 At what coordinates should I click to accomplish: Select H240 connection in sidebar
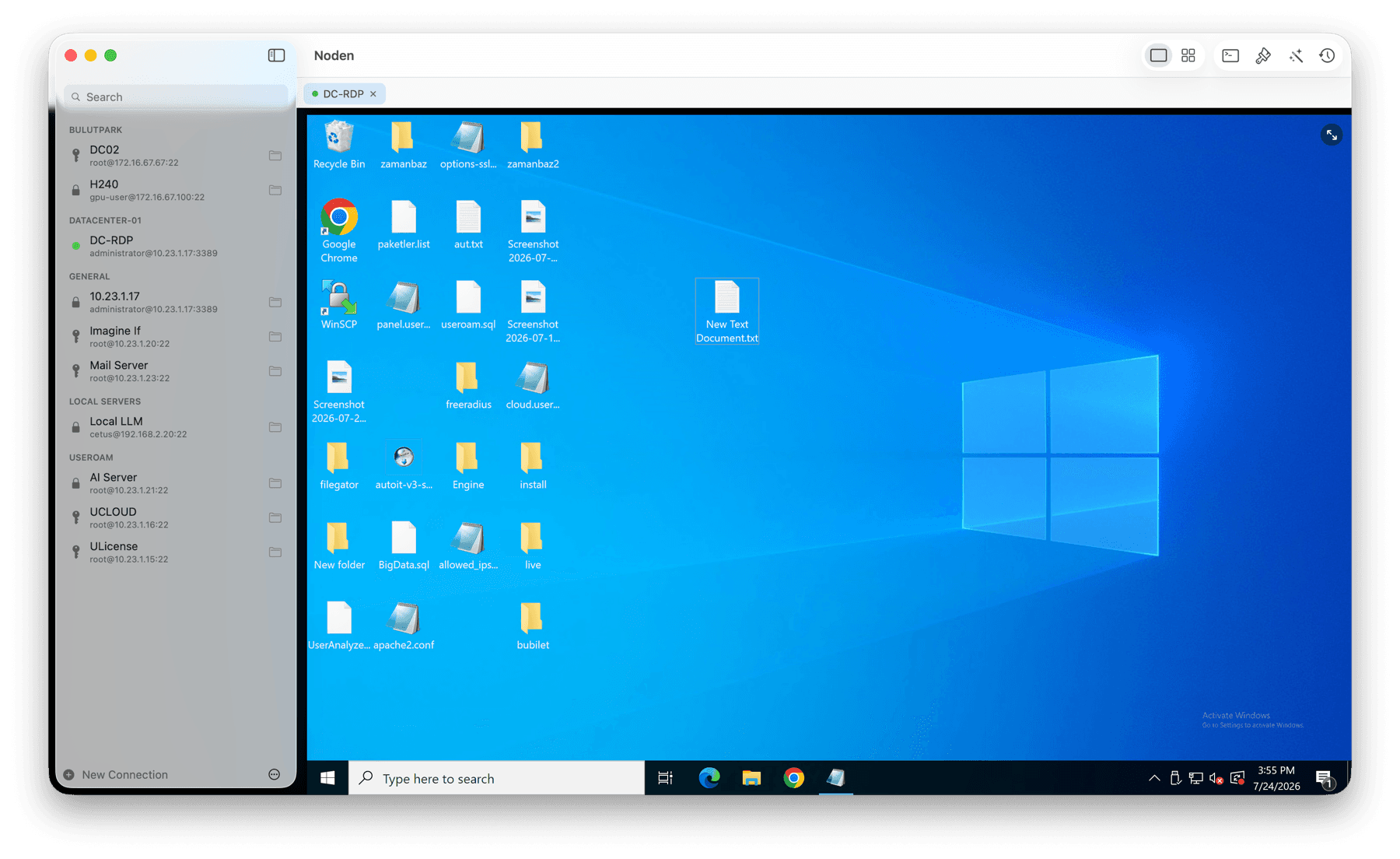[x=176, y=190]
